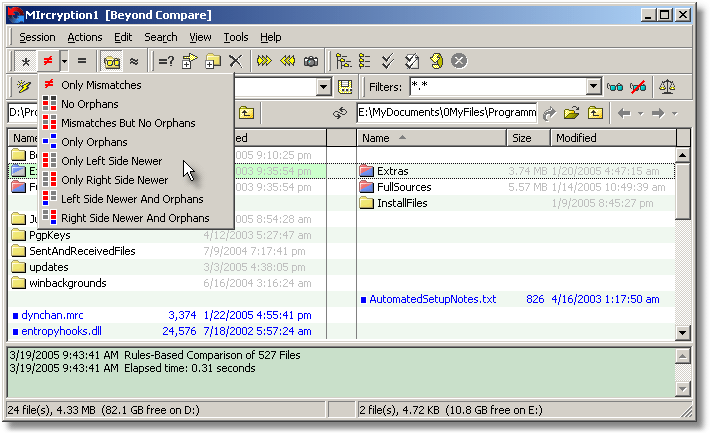
Task: Click the right pane up-one-level folder icon
Action: point(595,113)
